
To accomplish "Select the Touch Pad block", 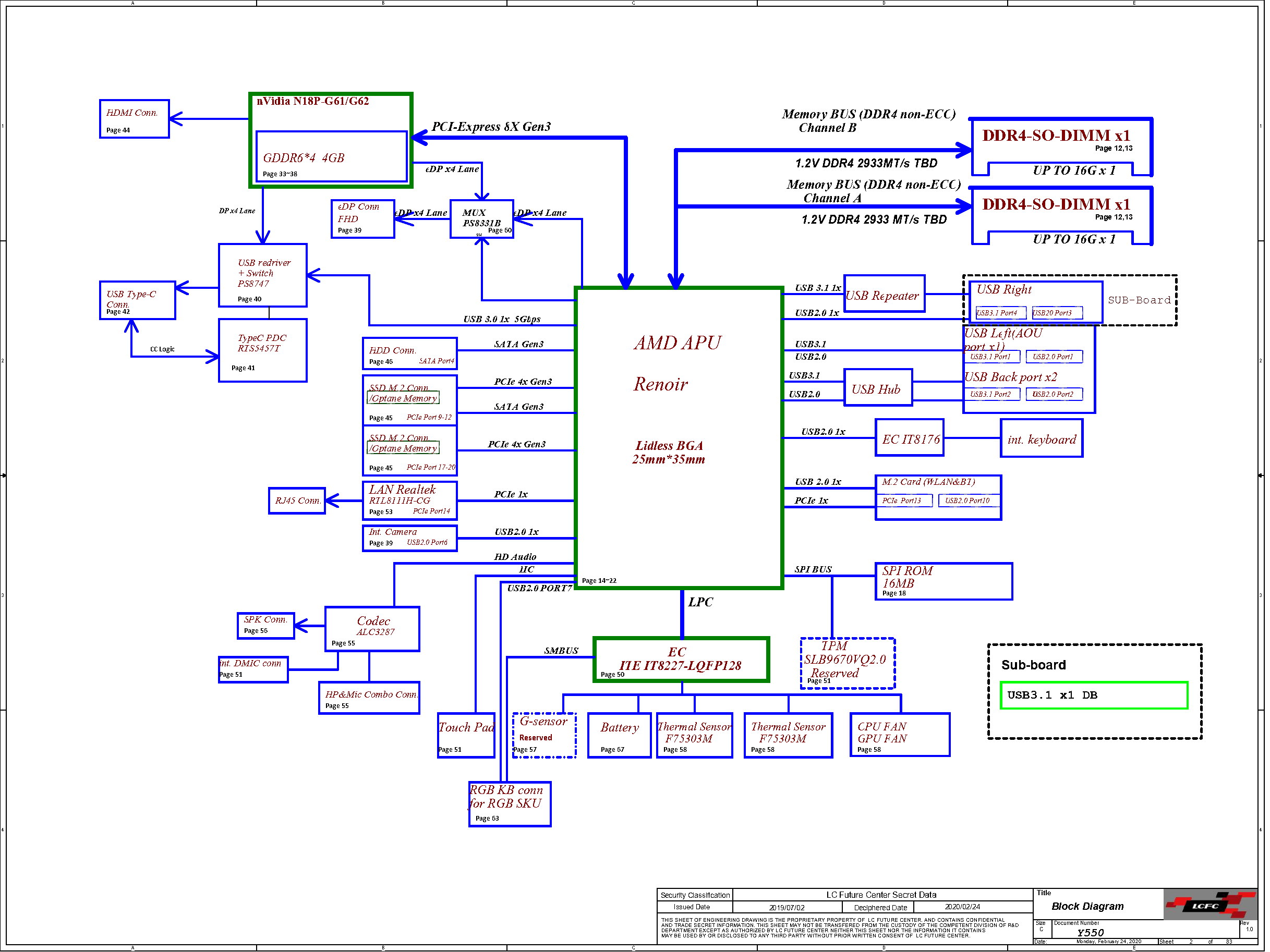I will (466, 736).
